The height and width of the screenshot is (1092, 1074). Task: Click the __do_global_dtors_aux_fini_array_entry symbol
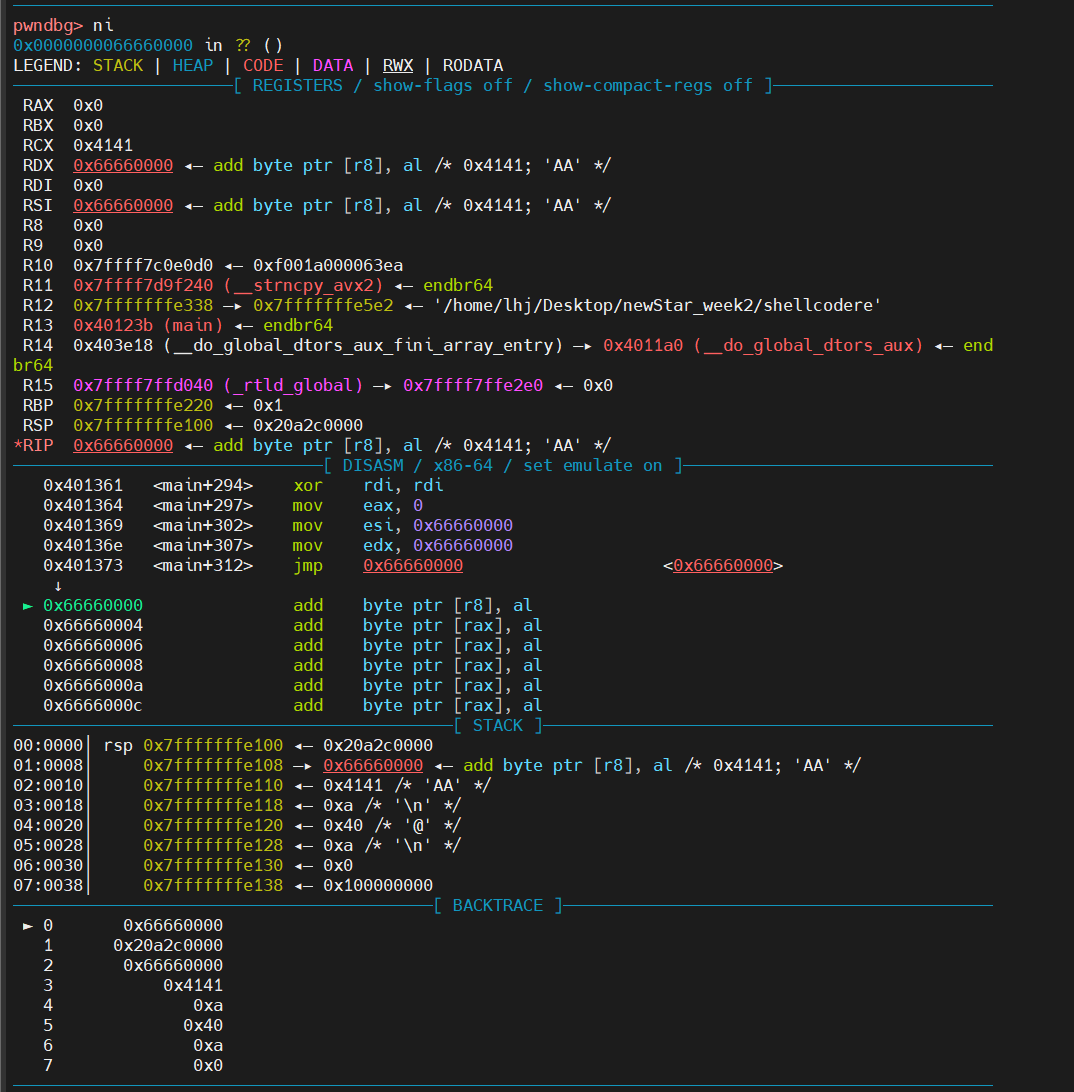(x=363, y=345)
